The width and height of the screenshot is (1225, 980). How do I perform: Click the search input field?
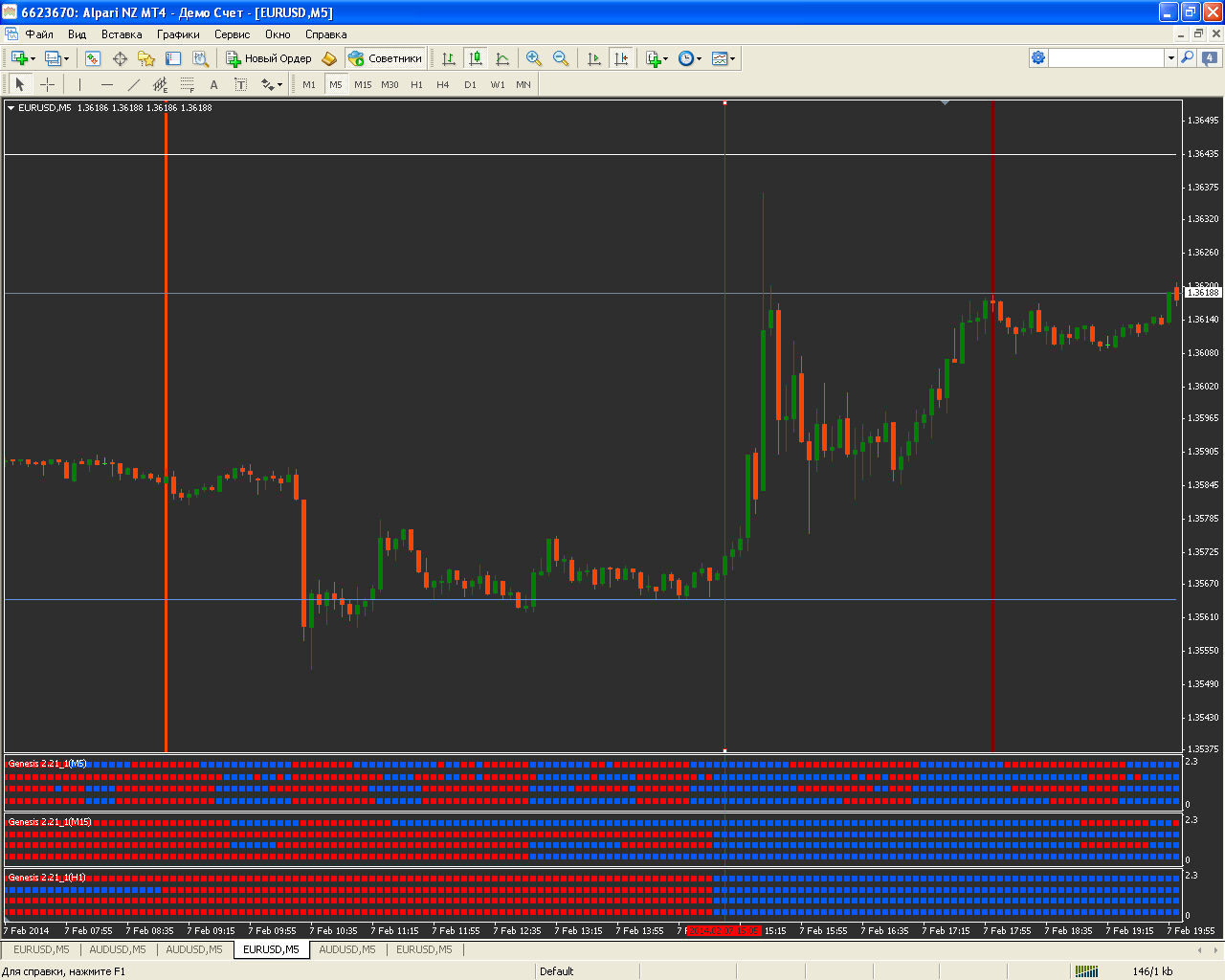(x=1106, y=57)
